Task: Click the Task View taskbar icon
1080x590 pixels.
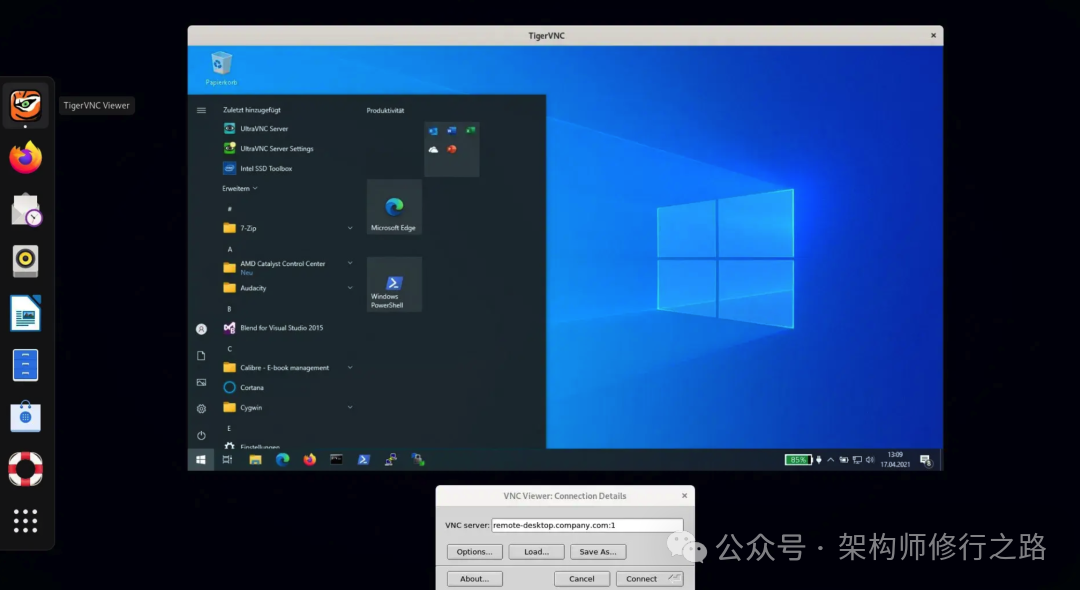Action: 227,459
